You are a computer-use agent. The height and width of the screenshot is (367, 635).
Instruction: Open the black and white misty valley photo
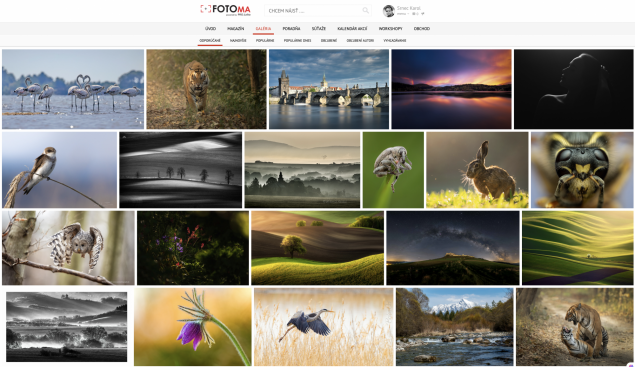coord(66,327)
